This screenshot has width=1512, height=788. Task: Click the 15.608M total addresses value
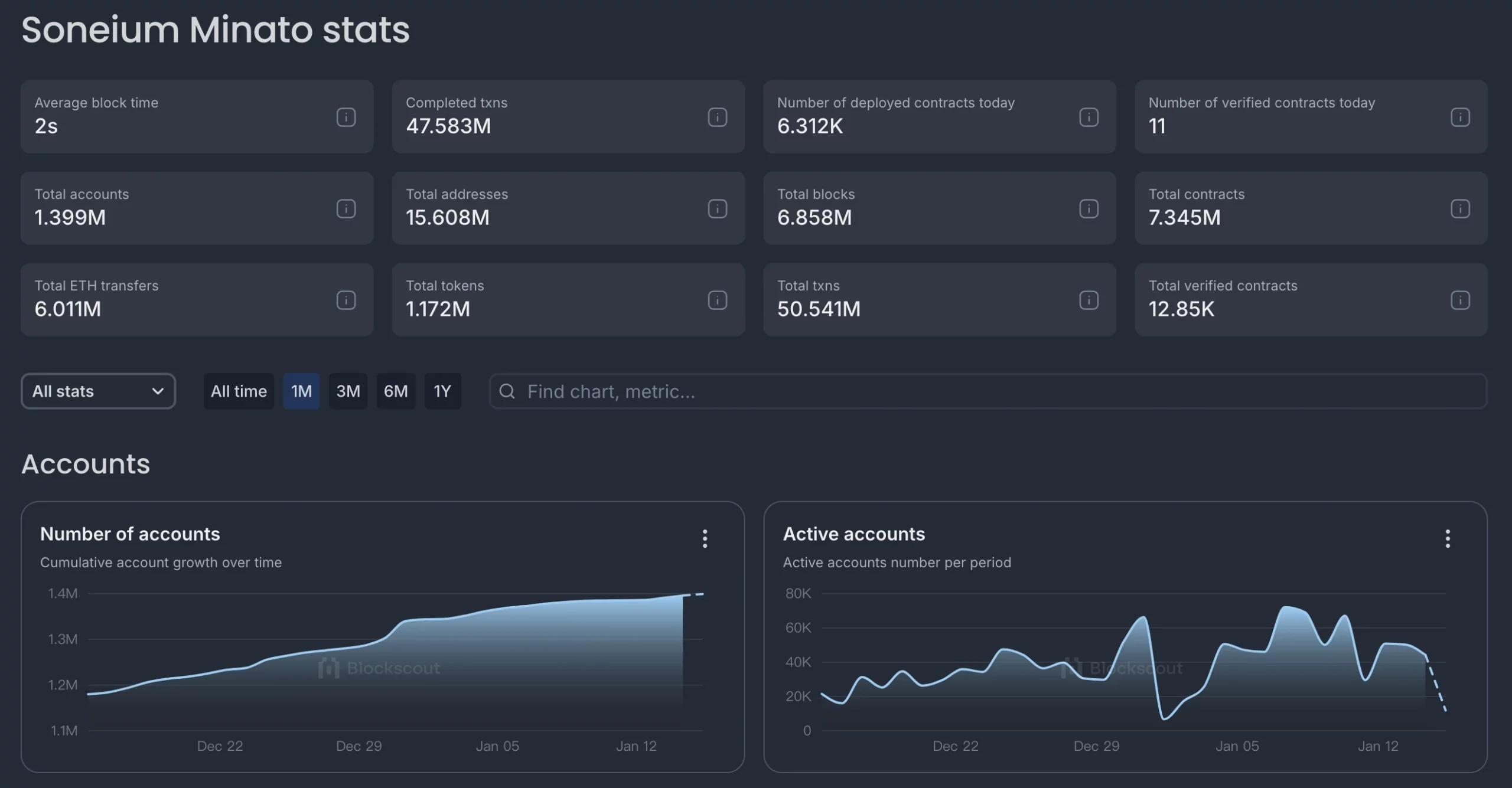click(x=448, y=218)
